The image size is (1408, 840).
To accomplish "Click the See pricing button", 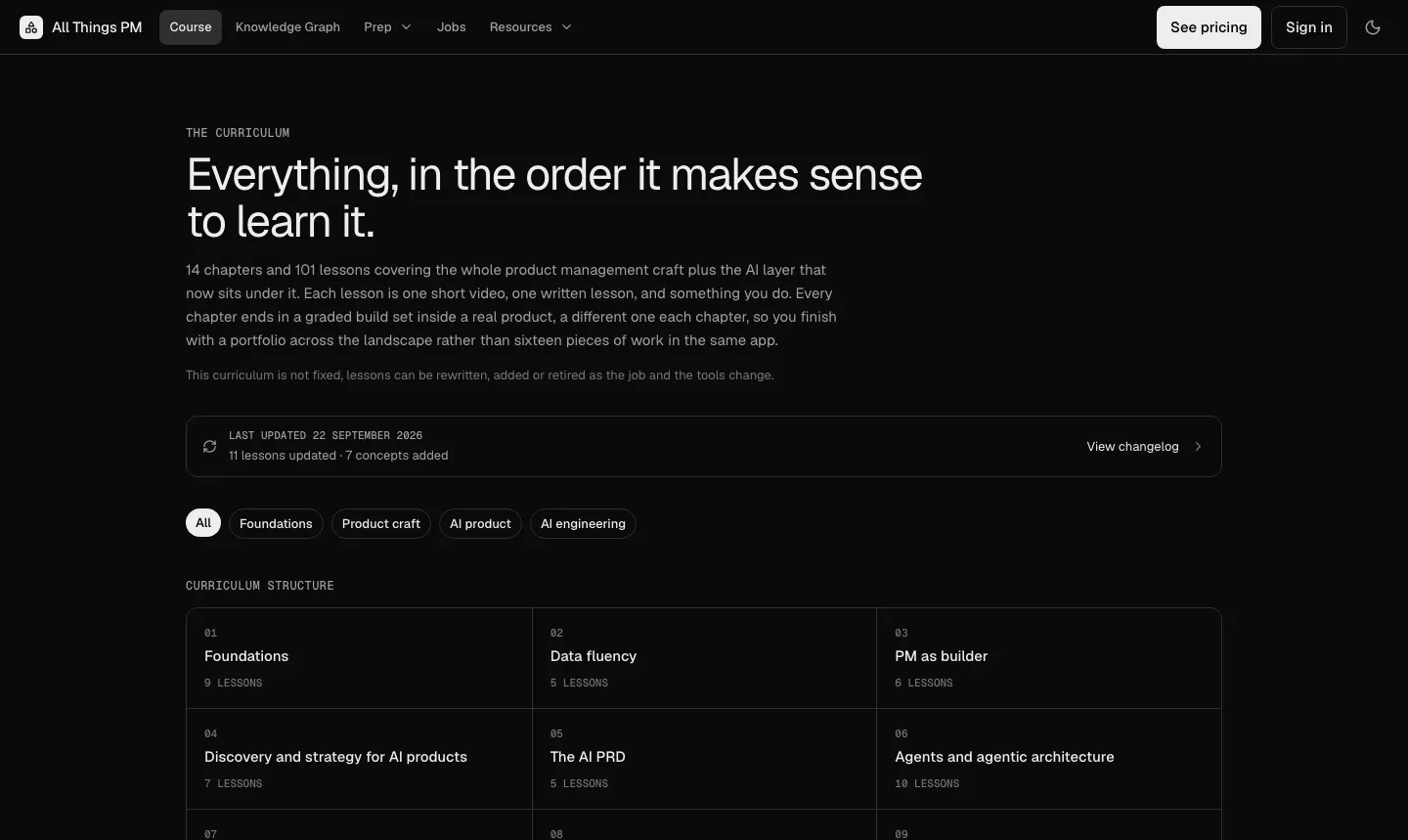I will (x=1209, y=27).
